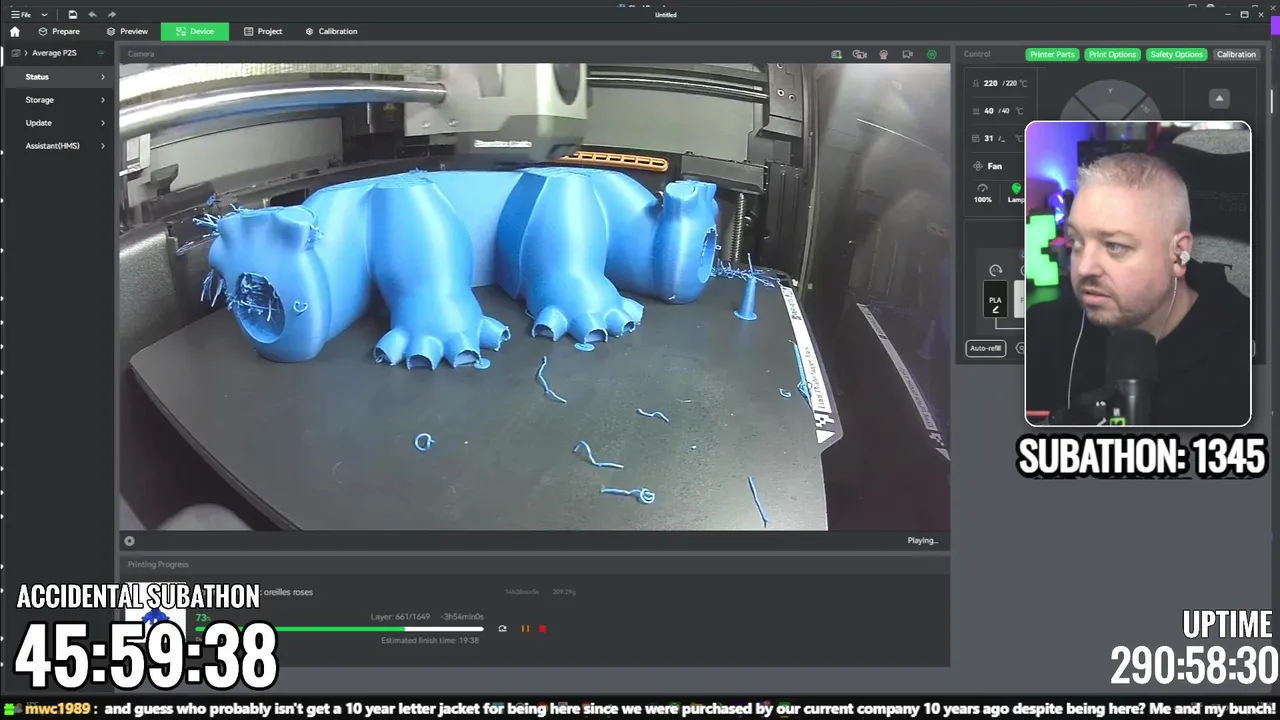Click the Calibration button in Control panel
1280x720 pixels.
pos(1236,54)
